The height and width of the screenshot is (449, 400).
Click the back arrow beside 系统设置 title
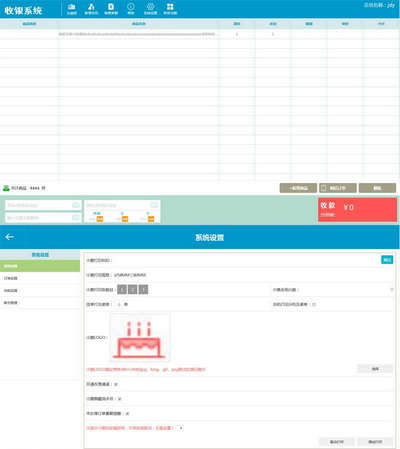pyautogui.click(x=10, y=237)
